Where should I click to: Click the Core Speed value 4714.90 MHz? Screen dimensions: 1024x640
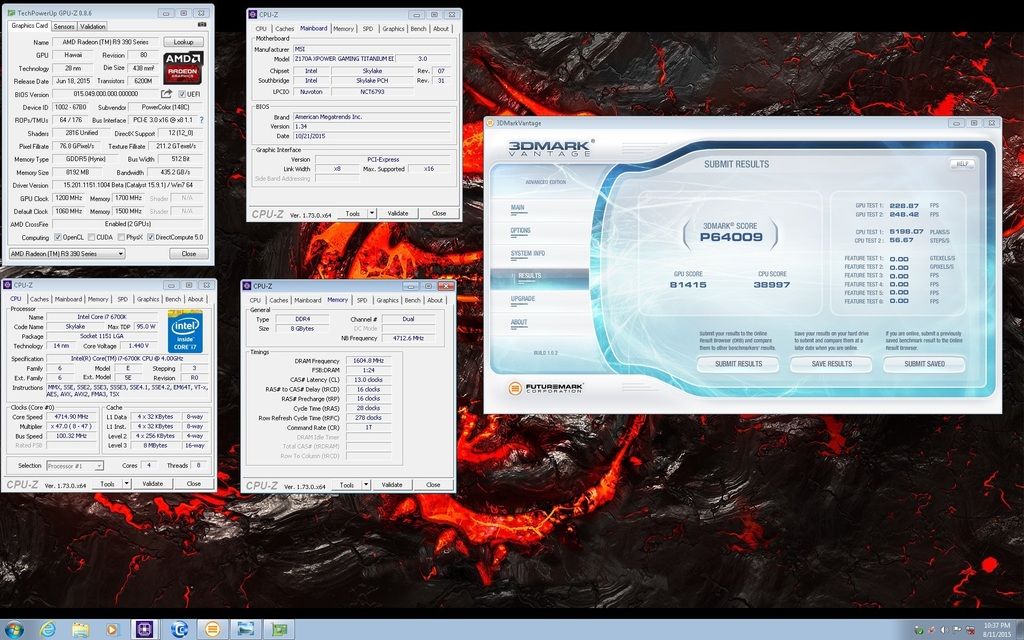click(x=71, y=417)
